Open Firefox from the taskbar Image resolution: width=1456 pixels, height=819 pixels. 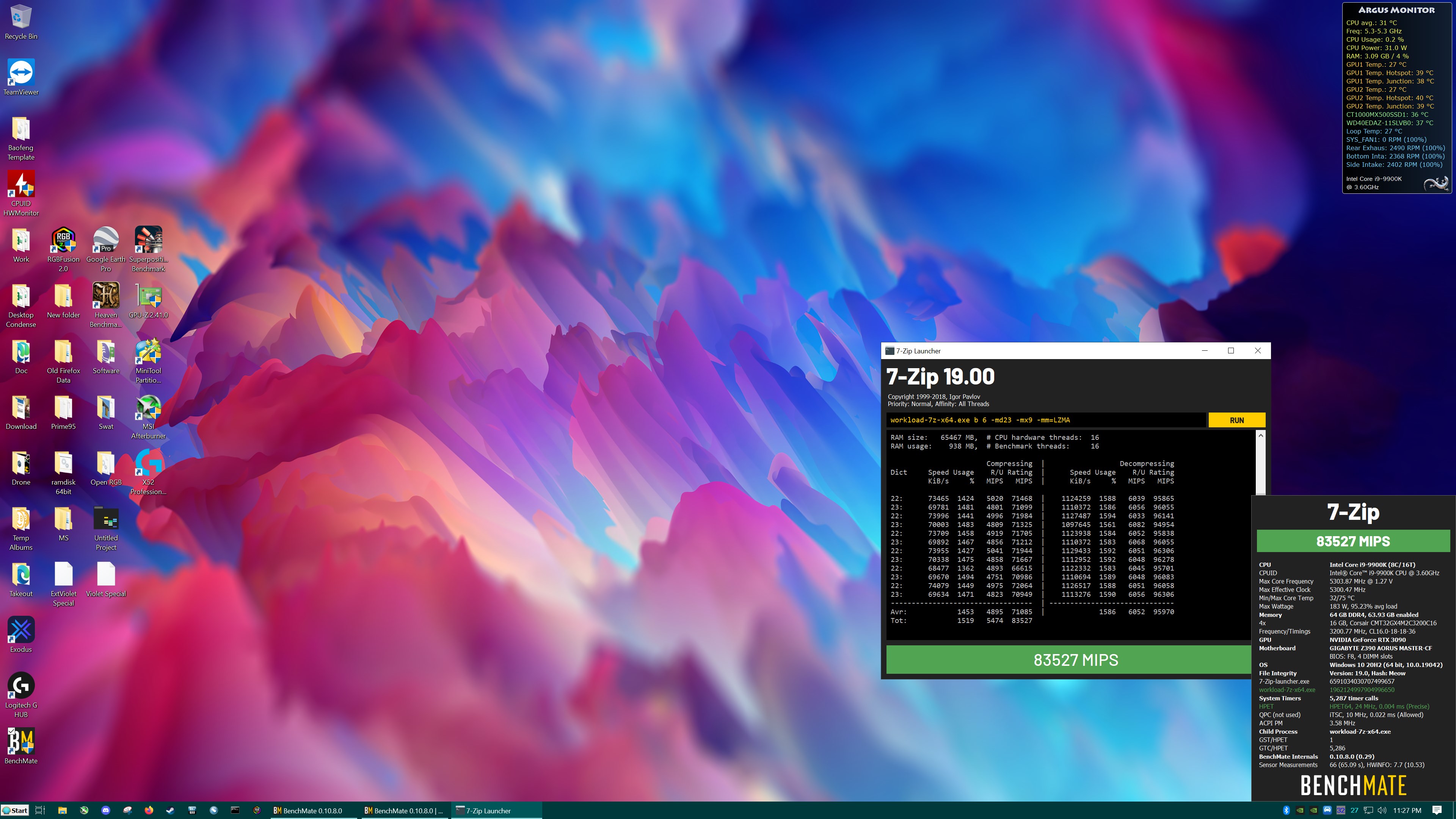tap(149, 811)
